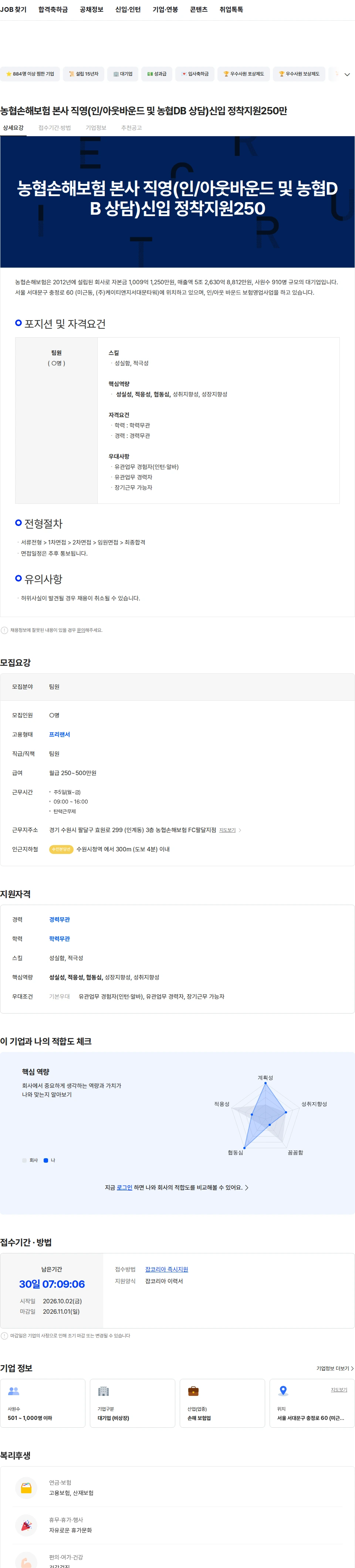Click the 문의 link for wrong information

(81, 630)
